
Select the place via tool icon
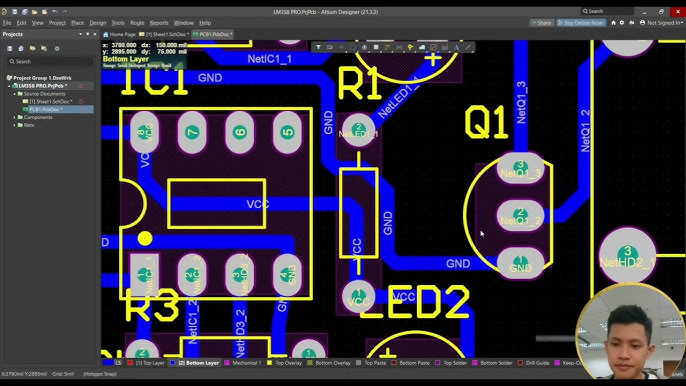(x=410, y=47)
